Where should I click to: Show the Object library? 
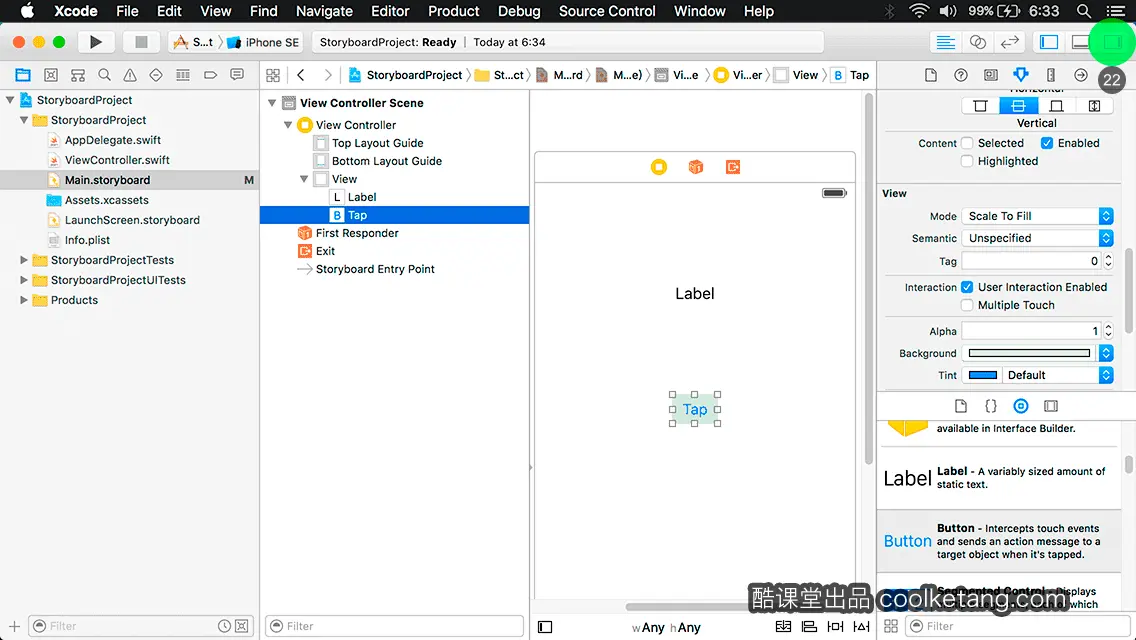click(x=1021, y=406)
